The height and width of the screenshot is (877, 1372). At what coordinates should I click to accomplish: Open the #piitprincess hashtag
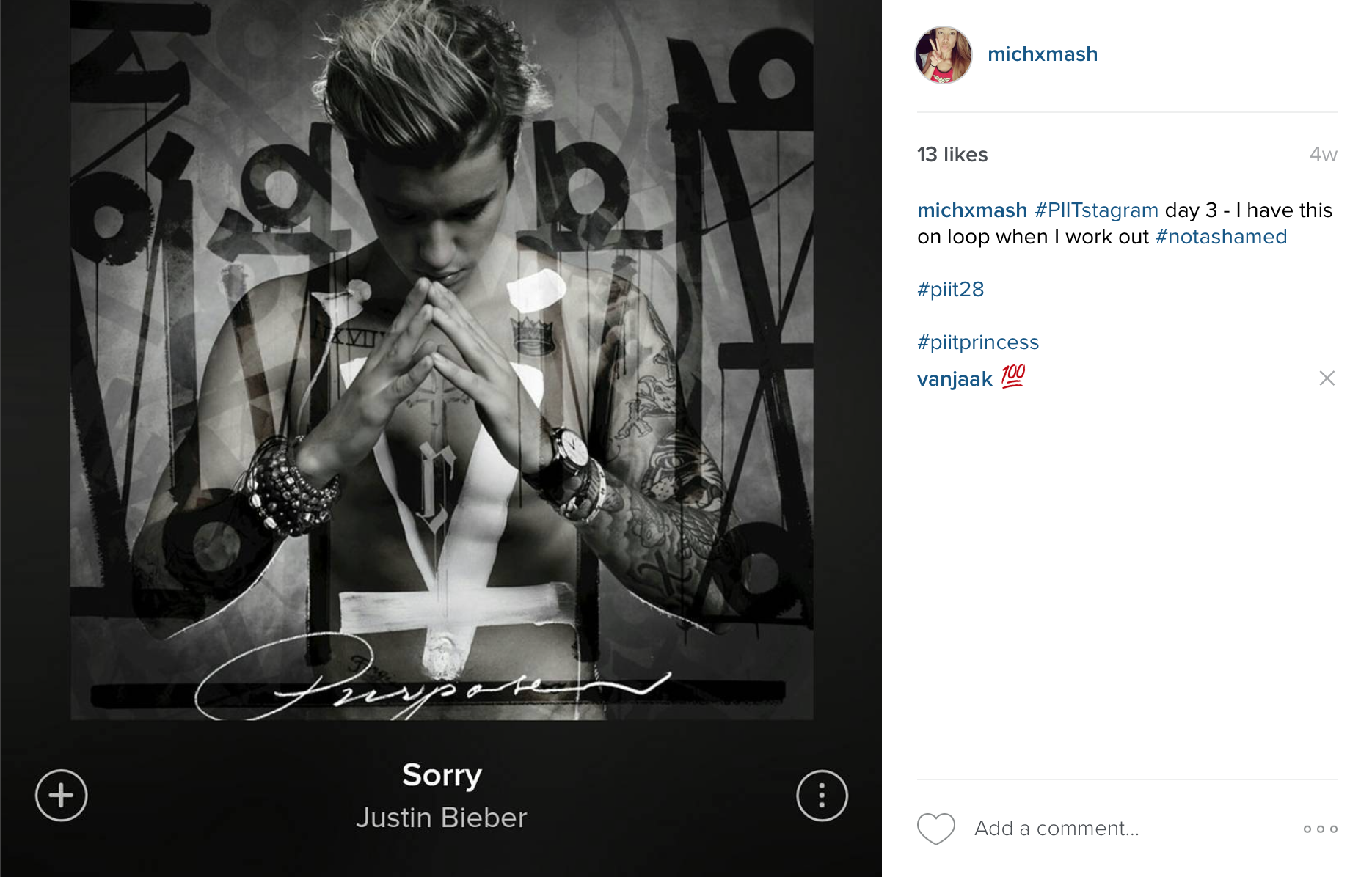[978, 342]
